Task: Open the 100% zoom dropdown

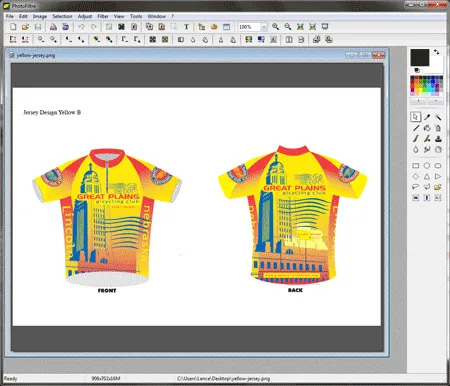Action: pyautogui.click(x=264, y=27)
